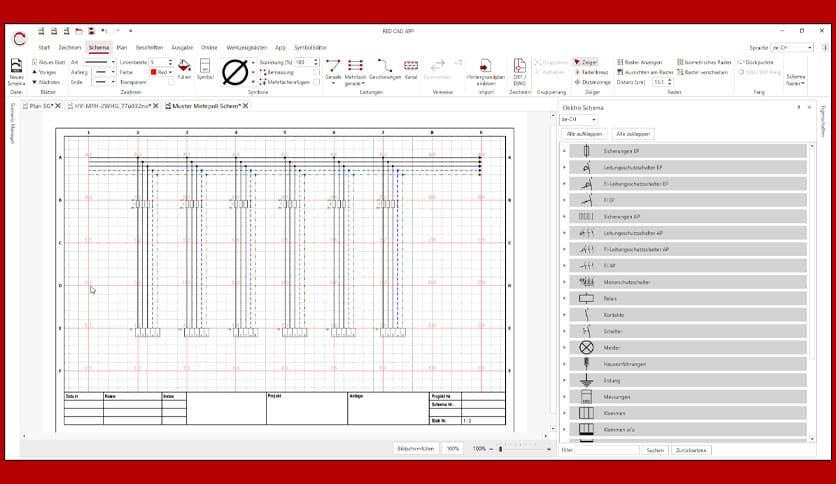Open the Symbol tool in ribbon
Image resolution: width=836 pixels, height=484 pixels.
205,67
